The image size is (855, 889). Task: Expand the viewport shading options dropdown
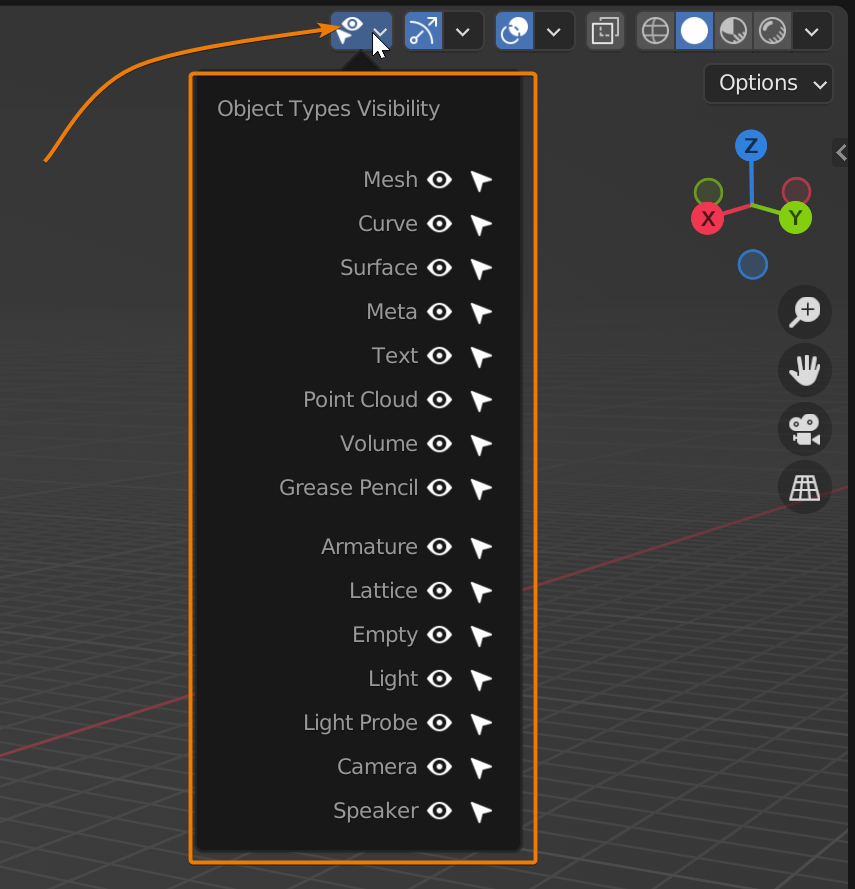click(812, 32)
